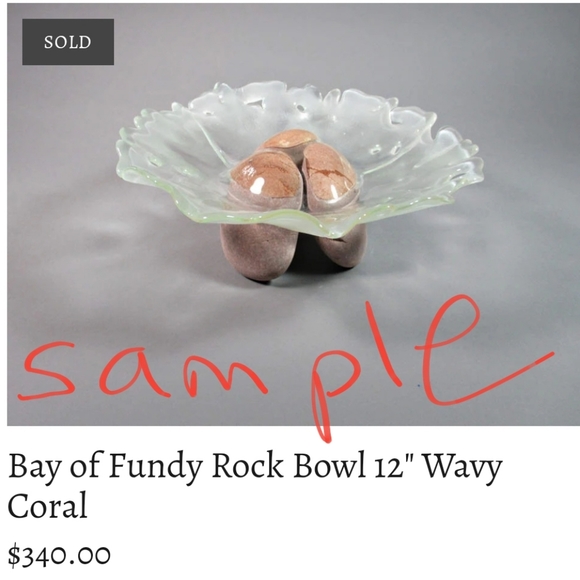Click the SOLD badge on product image
Screen dimensions: 580x580
pyautogui.click(x=68, y=42)
